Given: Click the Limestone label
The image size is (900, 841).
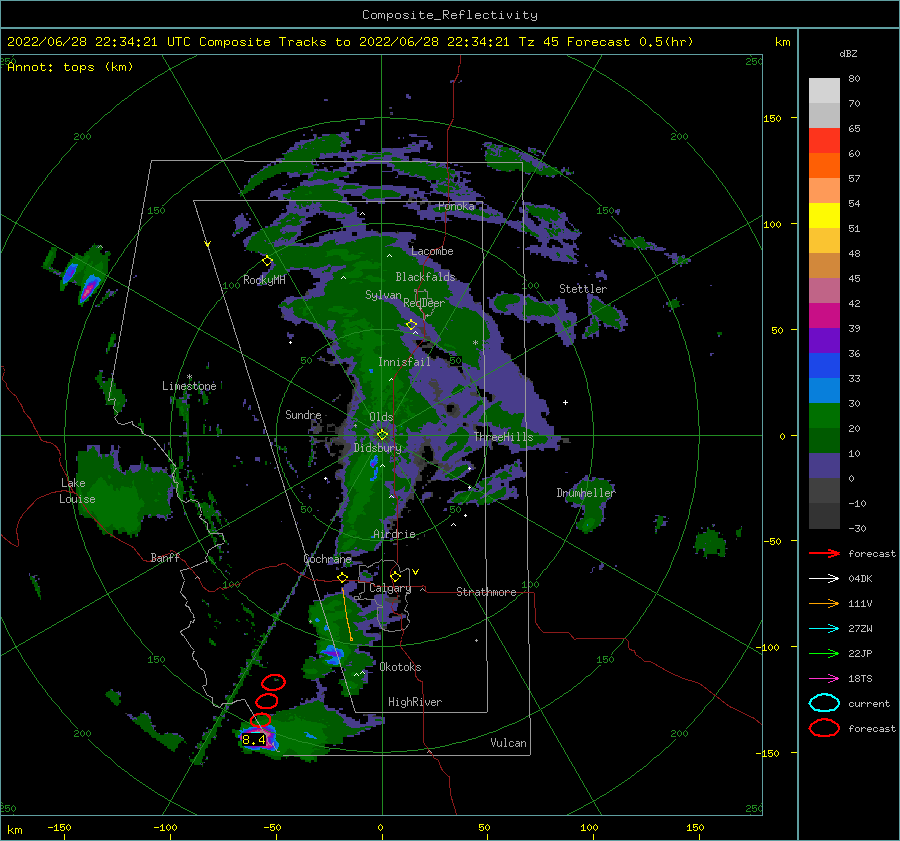Looking at the screenshot, I should click(189, 386).
